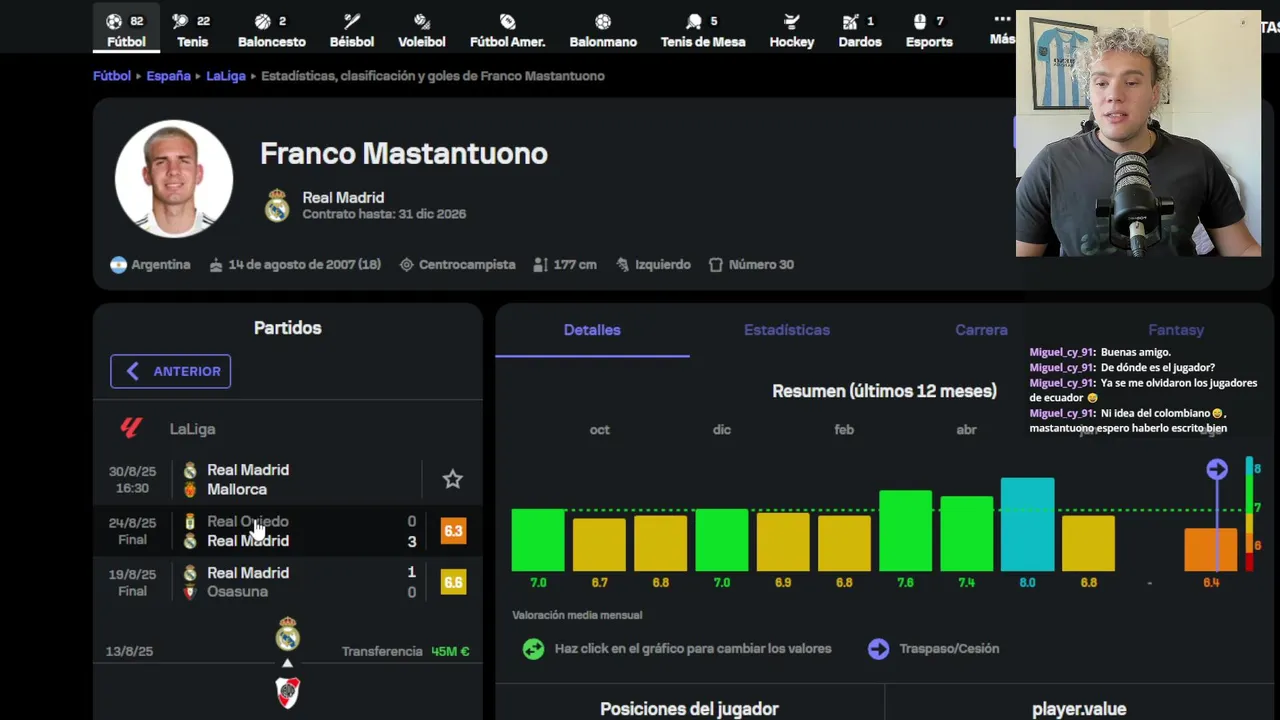The height and width of the screenshot is (720, 1280).
Task: Click the 7.6 monthly rating bar
Action: coord(905,530)
